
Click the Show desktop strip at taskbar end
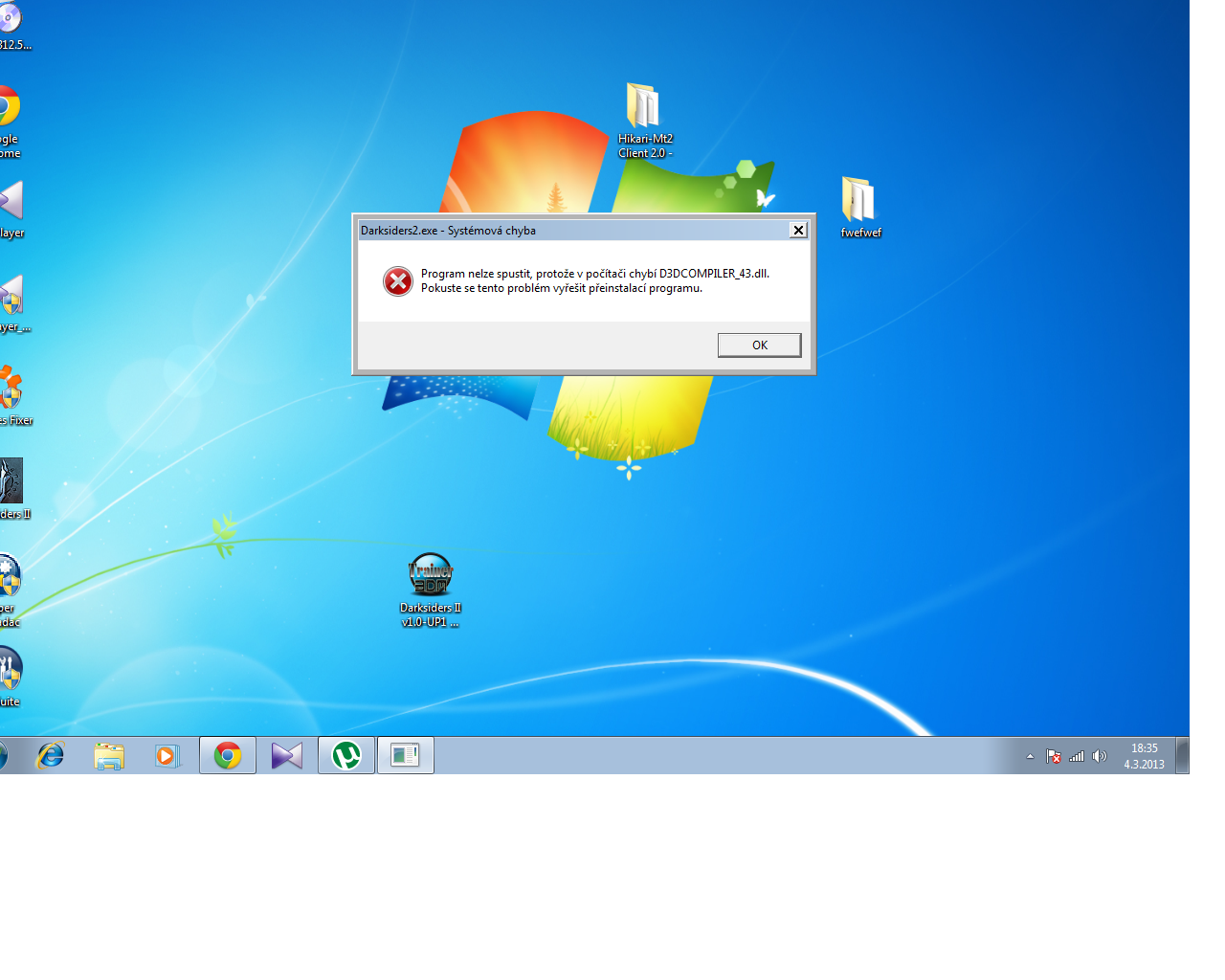(x=1183, y=755)
